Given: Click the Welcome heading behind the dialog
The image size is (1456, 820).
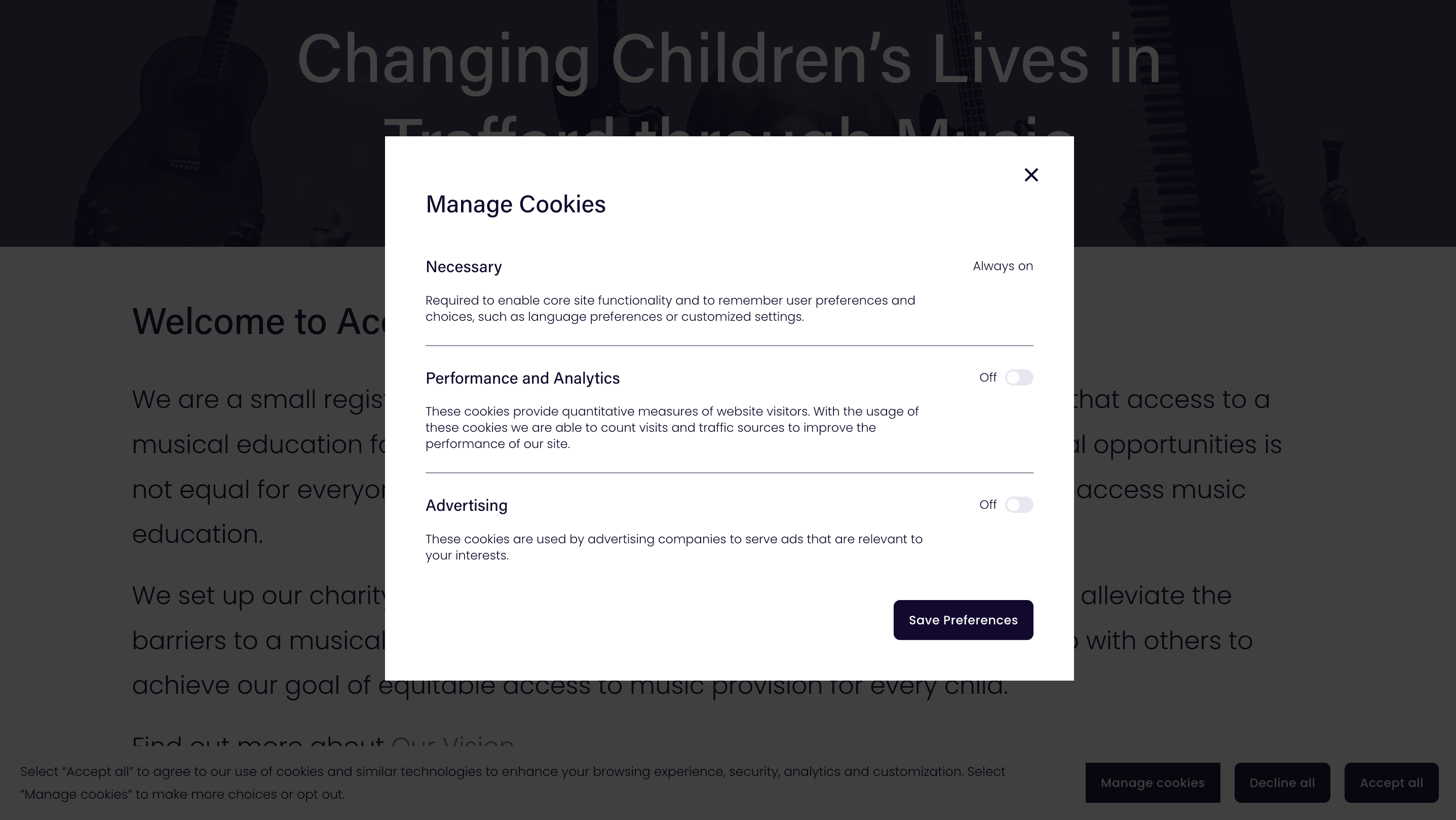Looking at the screenshot, I should coord(258,321).
